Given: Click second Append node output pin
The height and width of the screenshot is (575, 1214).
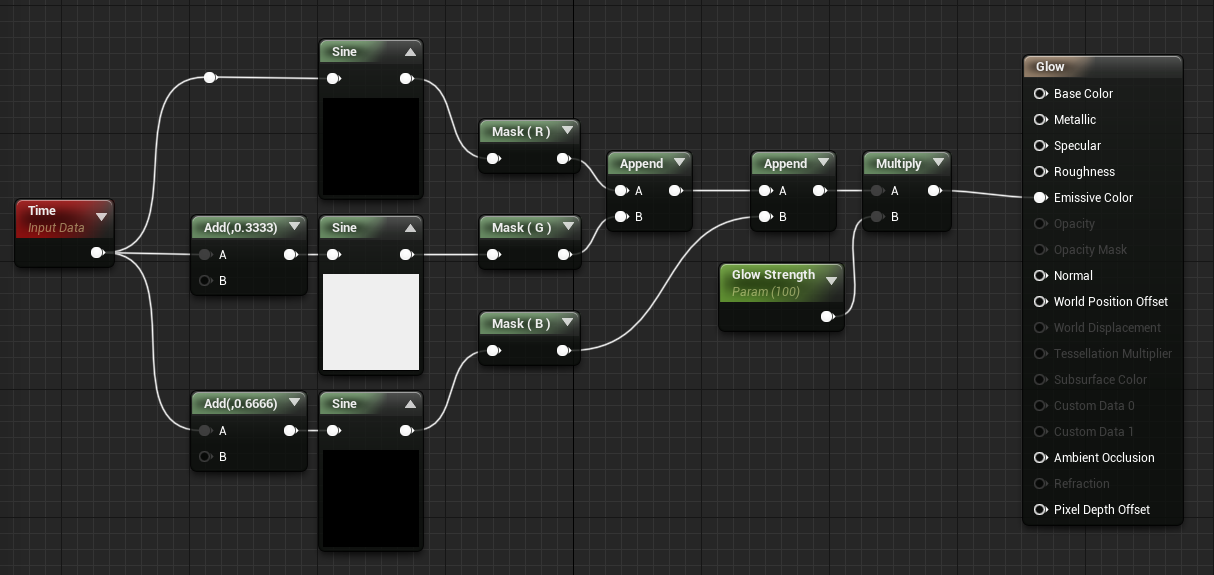Looking at the screenshot, I should [819, 190].
